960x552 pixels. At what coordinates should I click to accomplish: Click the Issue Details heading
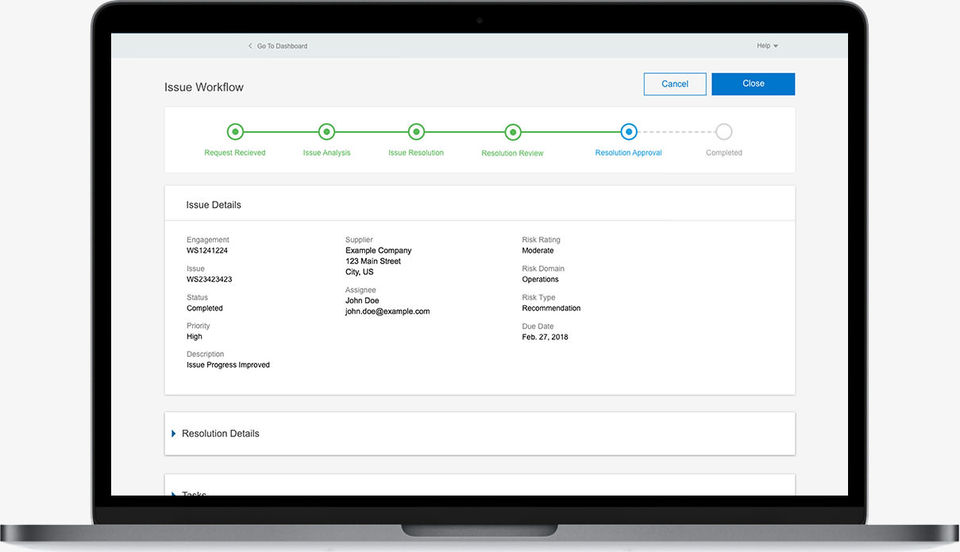[214, 205]
